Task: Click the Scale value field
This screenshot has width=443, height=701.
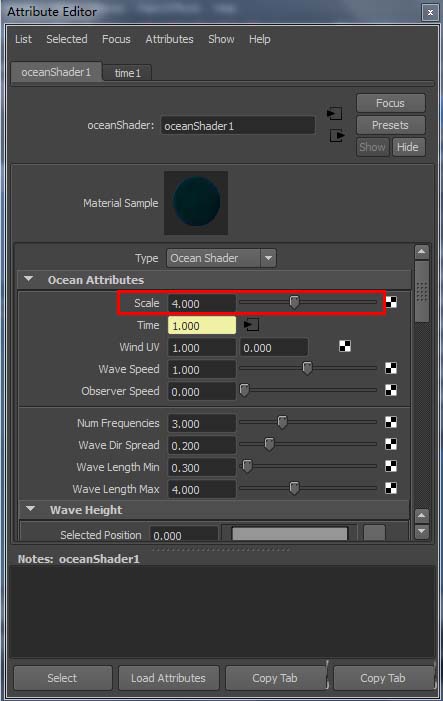Action: tap(202, 304)
